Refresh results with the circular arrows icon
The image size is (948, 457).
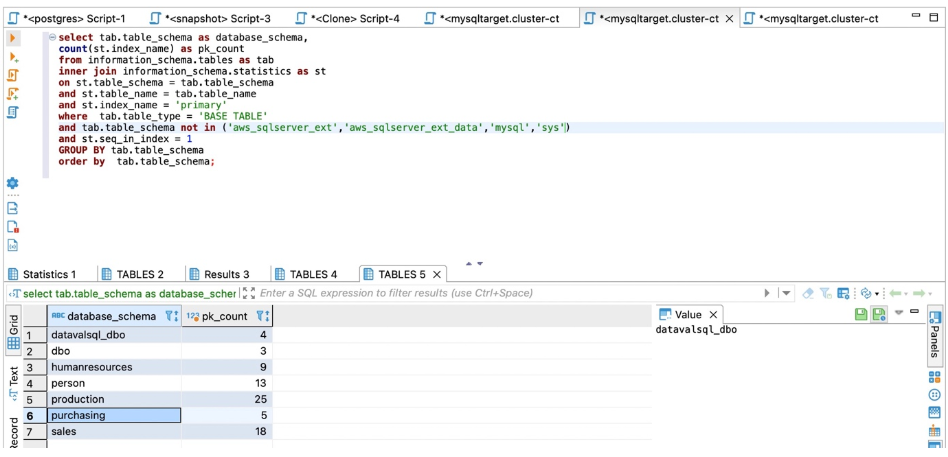pos(866,293)
